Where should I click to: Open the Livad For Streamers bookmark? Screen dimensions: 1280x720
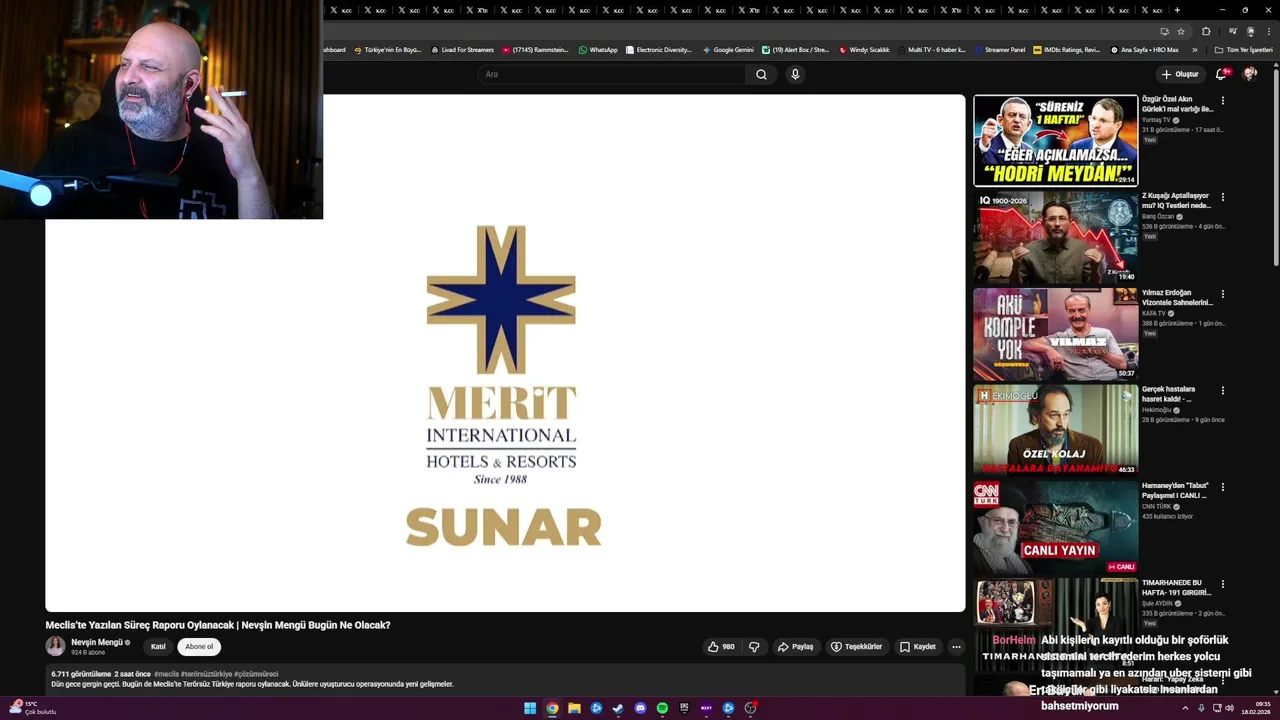(x=462, y=49)
